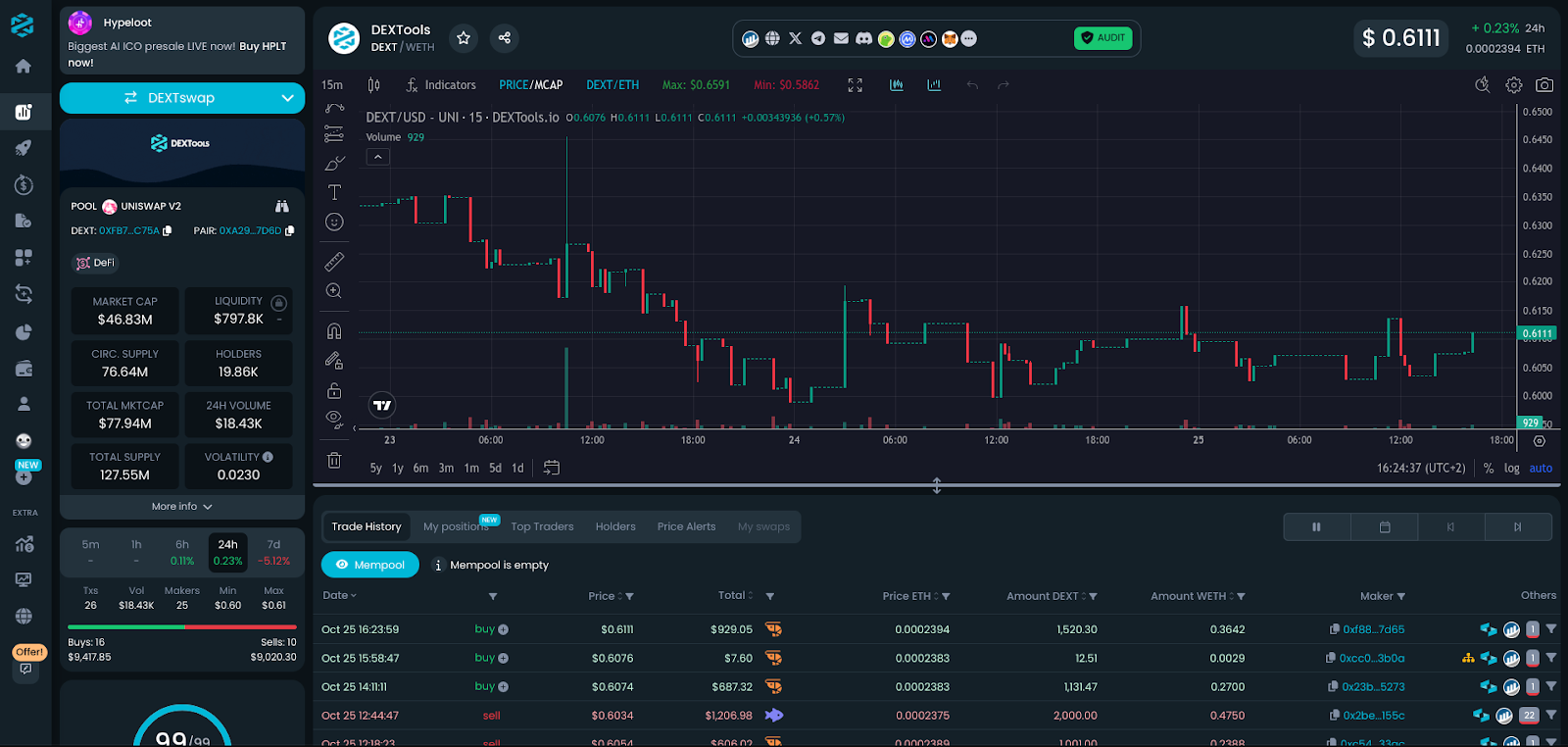Open the Discord social link

863,38
